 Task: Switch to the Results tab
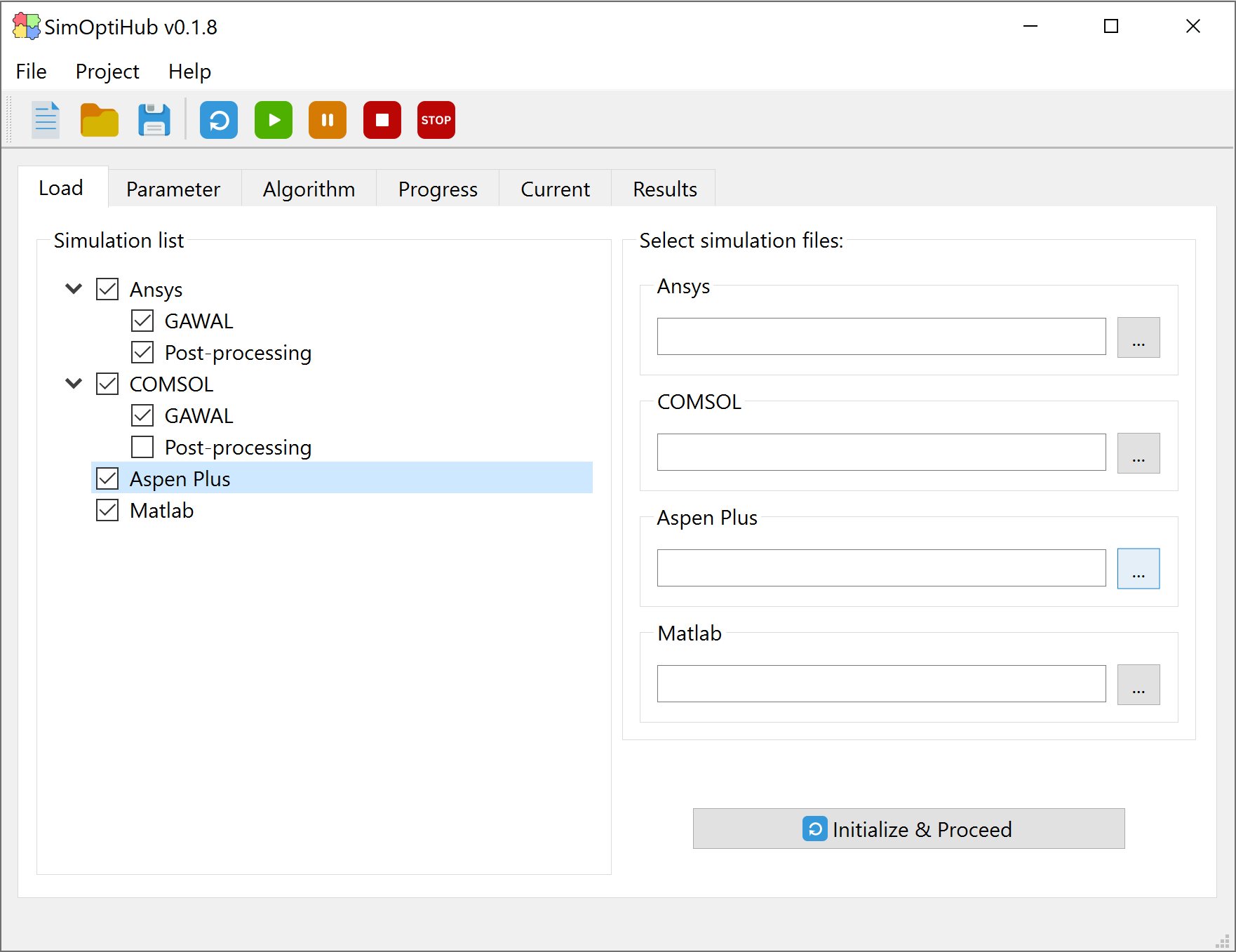pos(664,189)
